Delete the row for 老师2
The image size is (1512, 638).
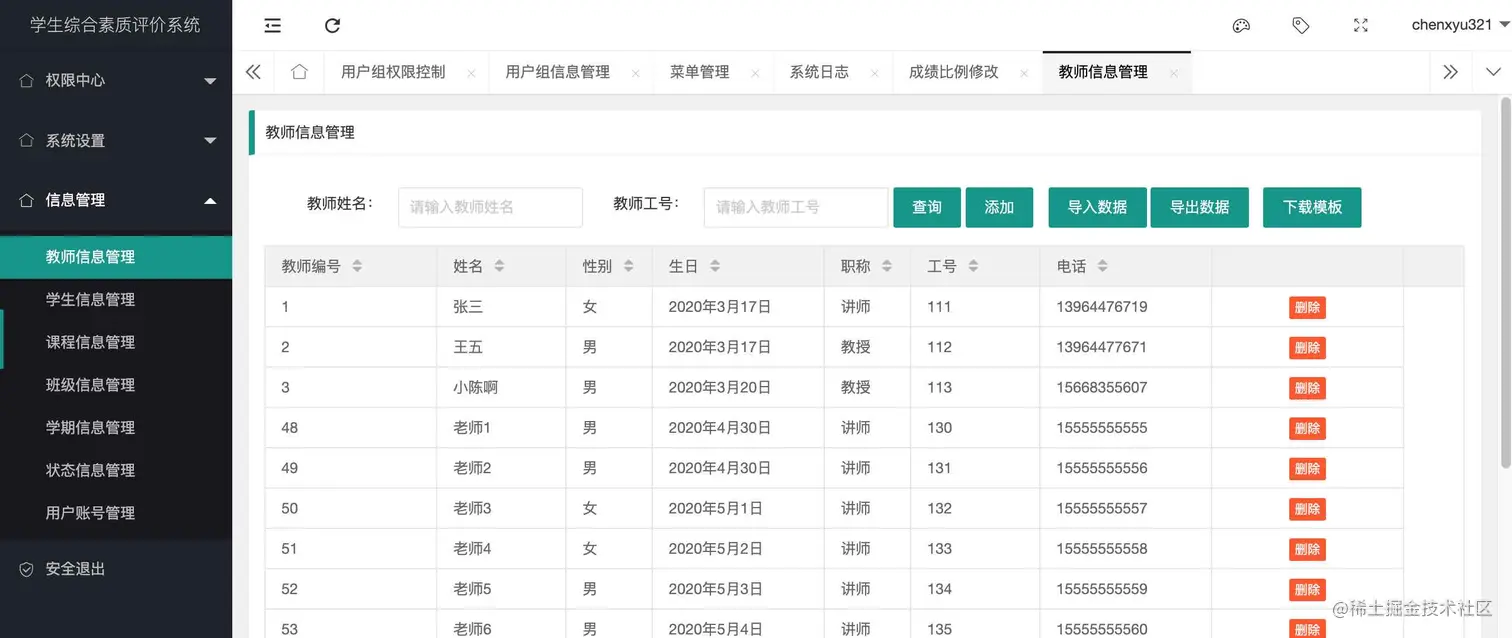(x=1307, y=469)
